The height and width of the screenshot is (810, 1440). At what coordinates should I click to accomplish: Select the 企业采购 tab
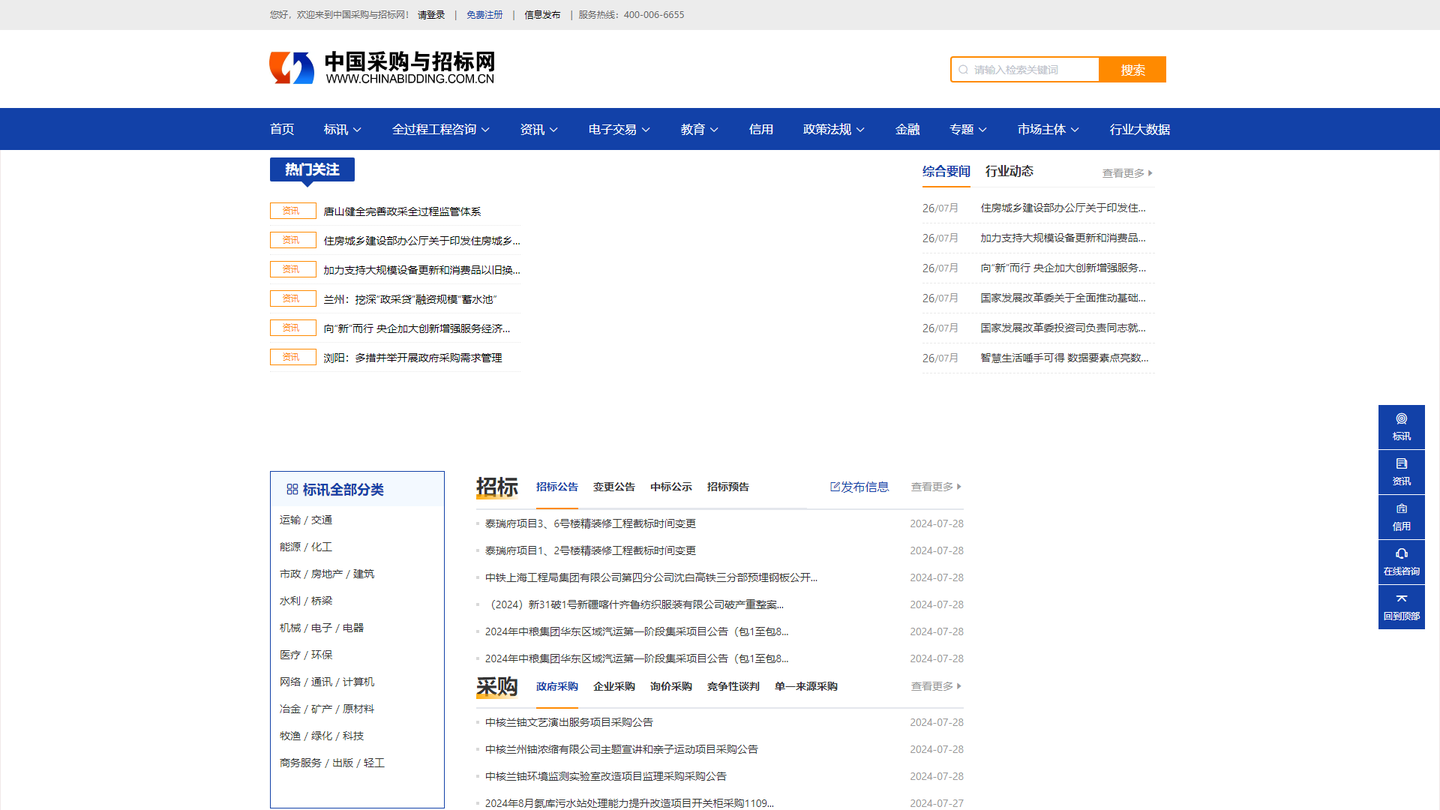(x=614, y=686)
